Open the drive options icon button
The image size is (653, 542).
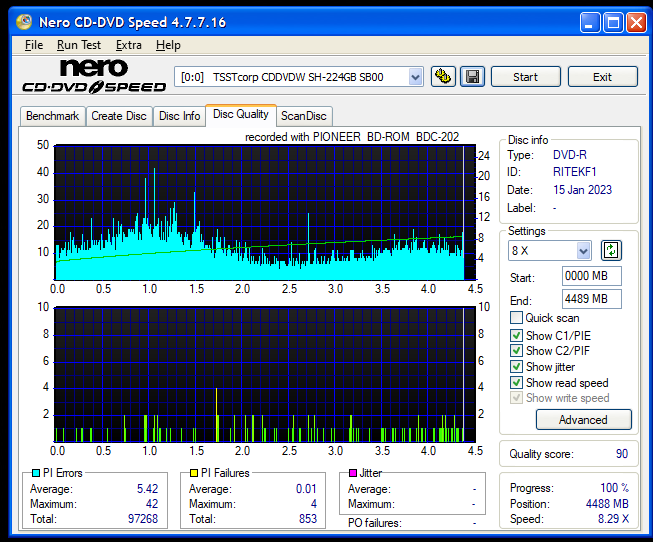click(x=443, y=77)
